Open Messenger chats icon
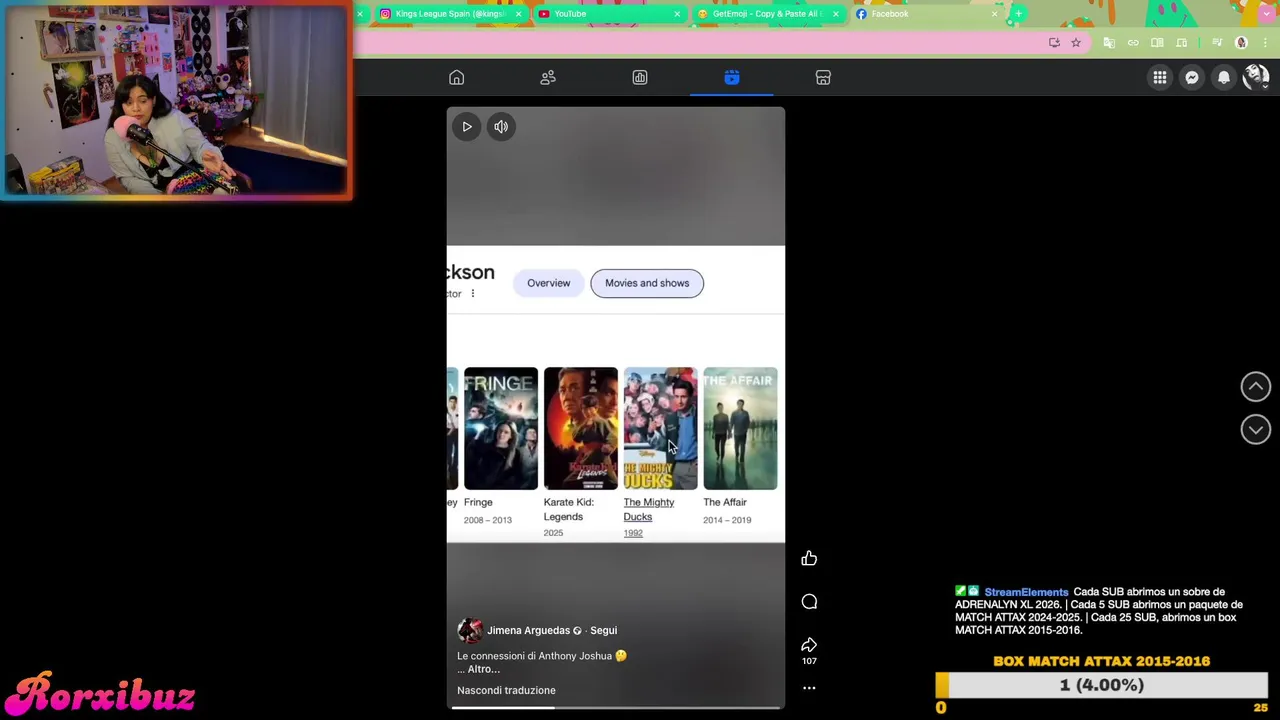This screenshot has height=720, width=1280. [1192, 78]
